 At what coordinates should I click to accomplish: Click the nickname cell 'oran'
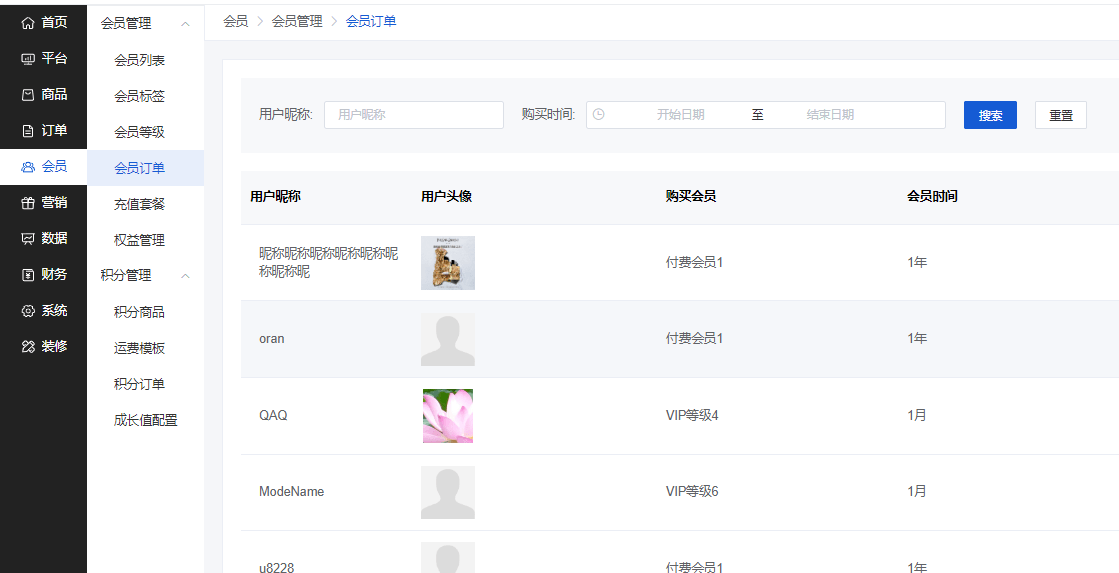click(x=271, y=339)
